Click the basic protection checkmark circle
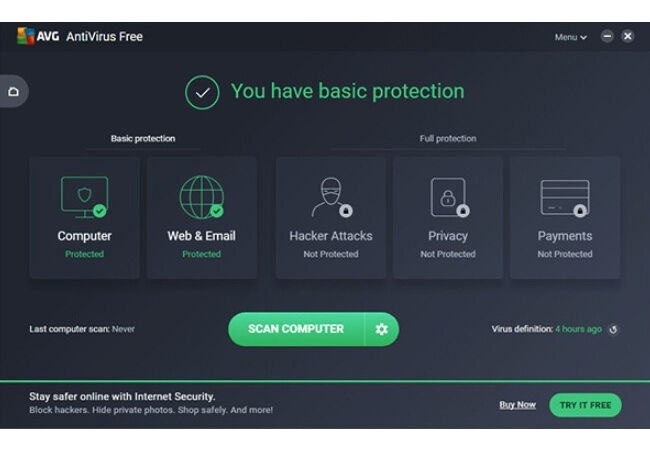This screenshot has height=450, width=650. click(x=202, y=92)
